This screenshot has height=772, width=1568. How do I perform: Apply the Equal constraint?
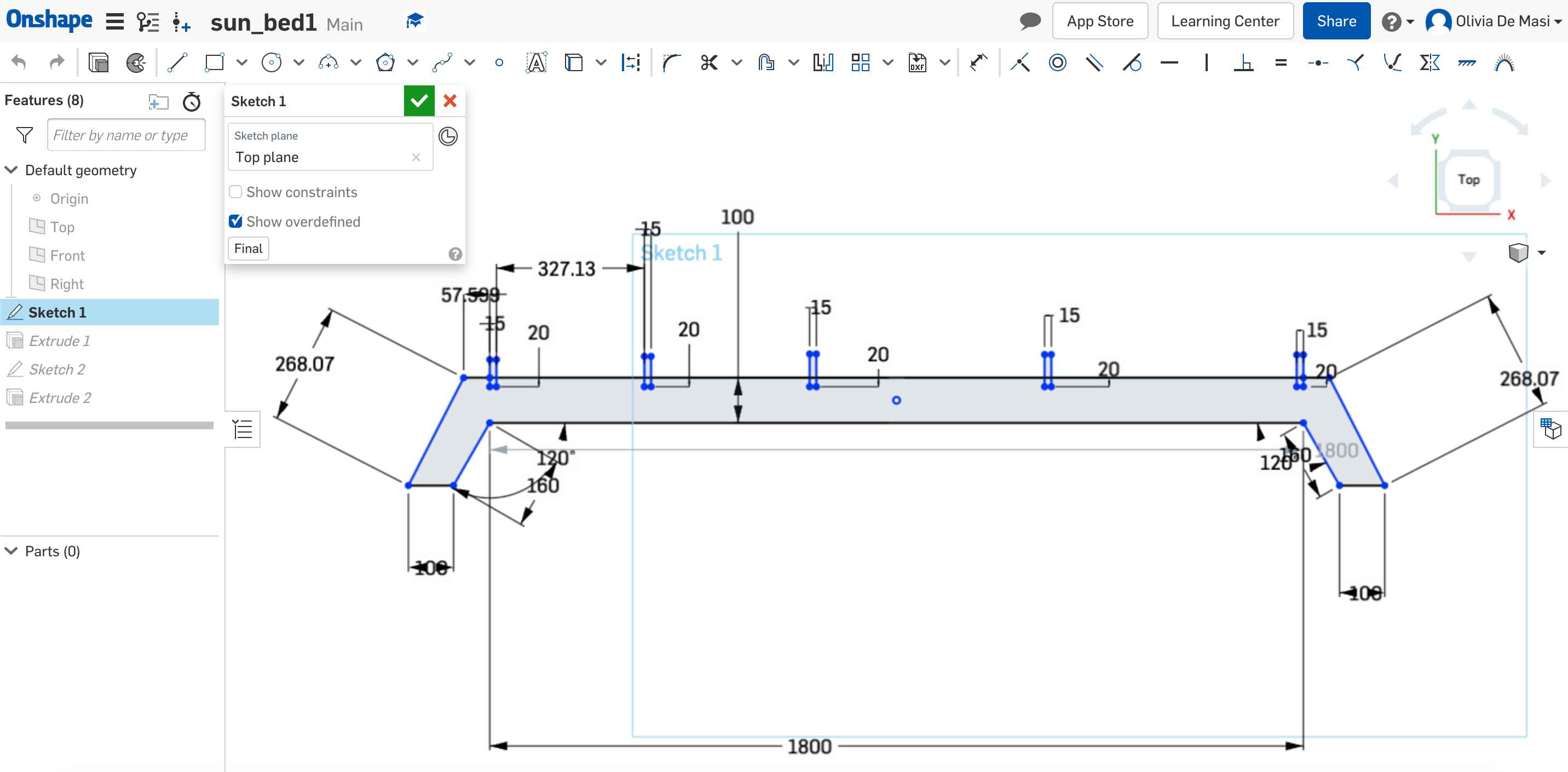pyautogui.click(x=1281, y=62)
